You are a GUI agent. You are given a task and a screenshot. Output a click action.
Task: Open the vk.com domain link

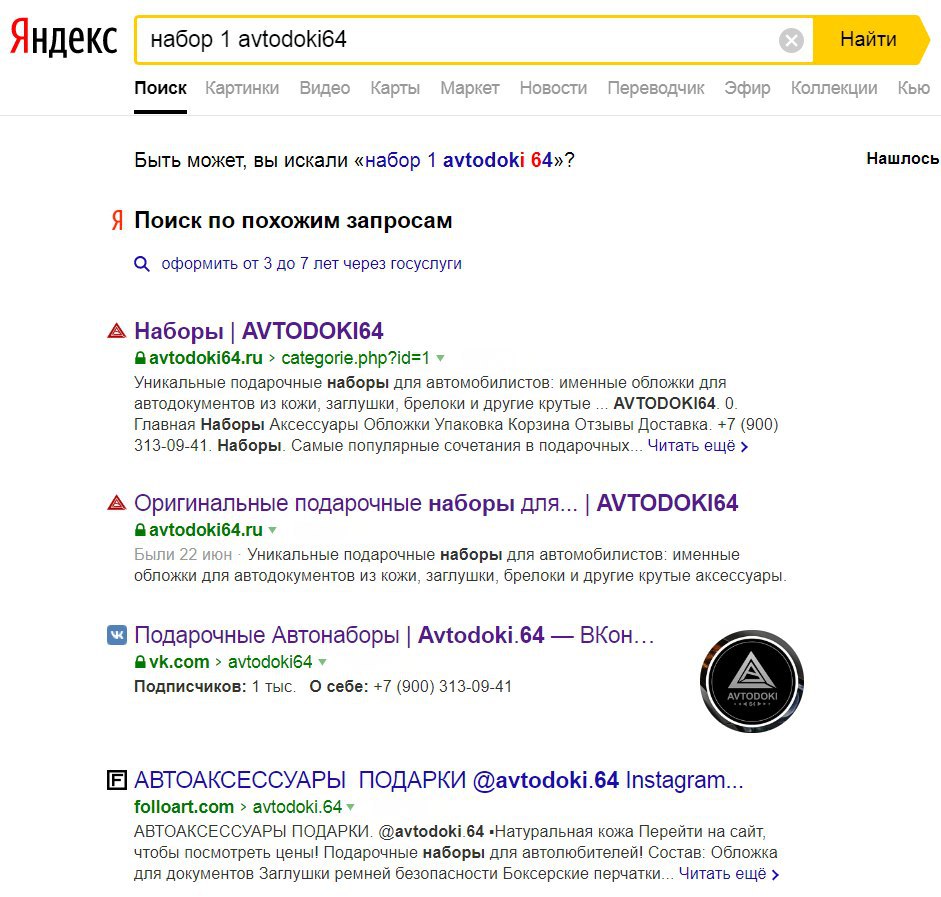pos(179,662)
